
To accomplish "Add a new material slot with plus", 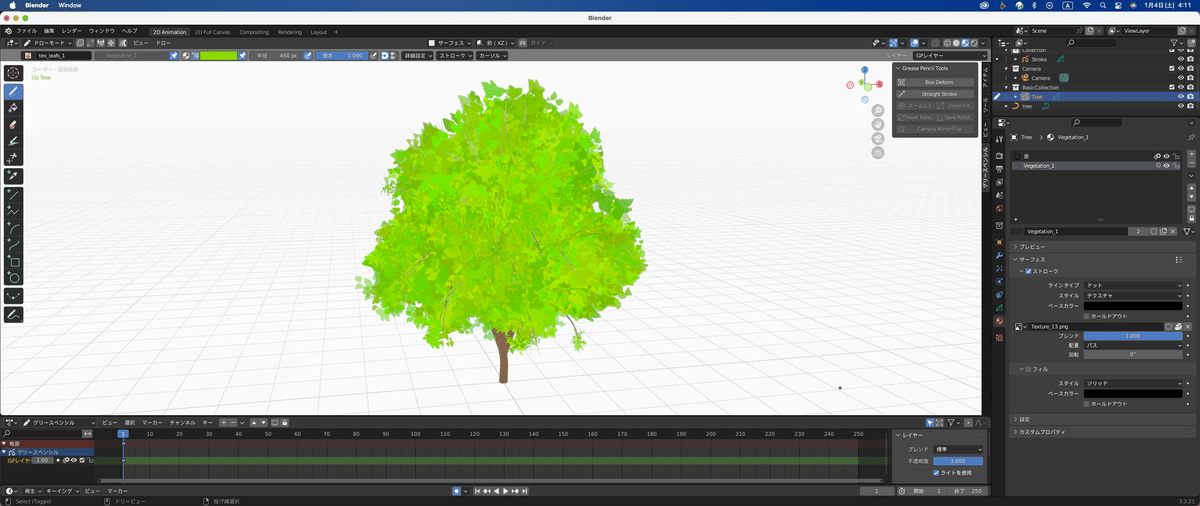I will 1191,156.
